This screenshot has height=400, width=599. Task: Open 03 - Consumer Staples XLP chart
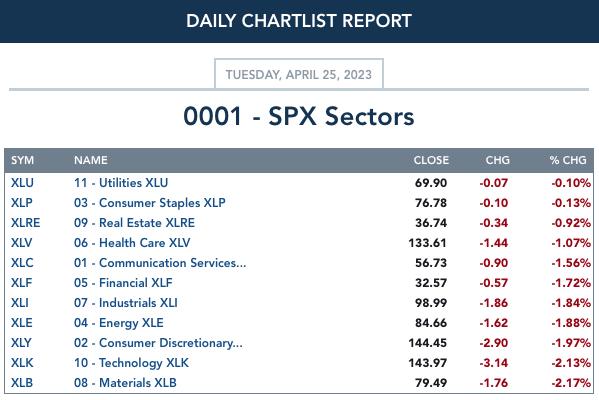pos(150,203)
